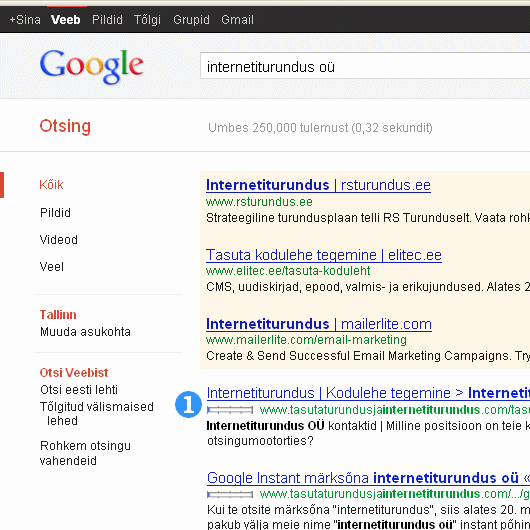530x530 pixels.
Task: Click Tallinn location label
Action: 58,315
